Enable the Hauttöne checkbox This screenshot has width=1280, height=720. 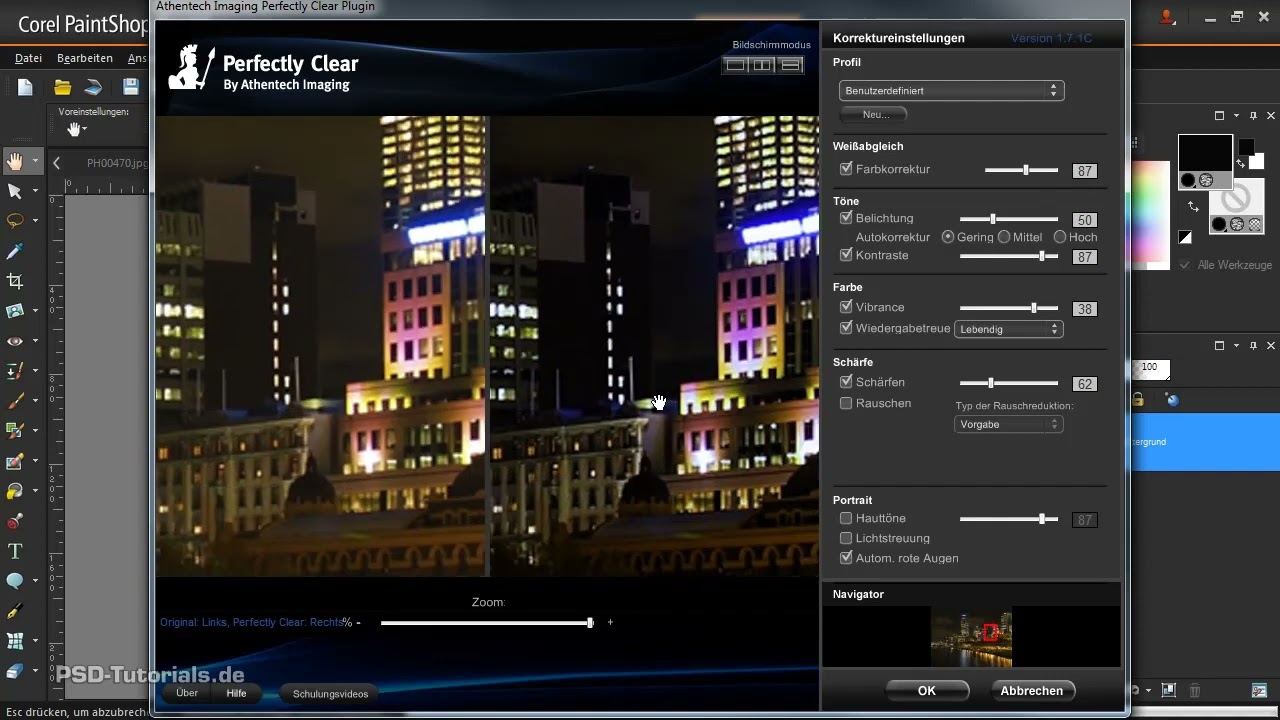click(x=847, y=518)
